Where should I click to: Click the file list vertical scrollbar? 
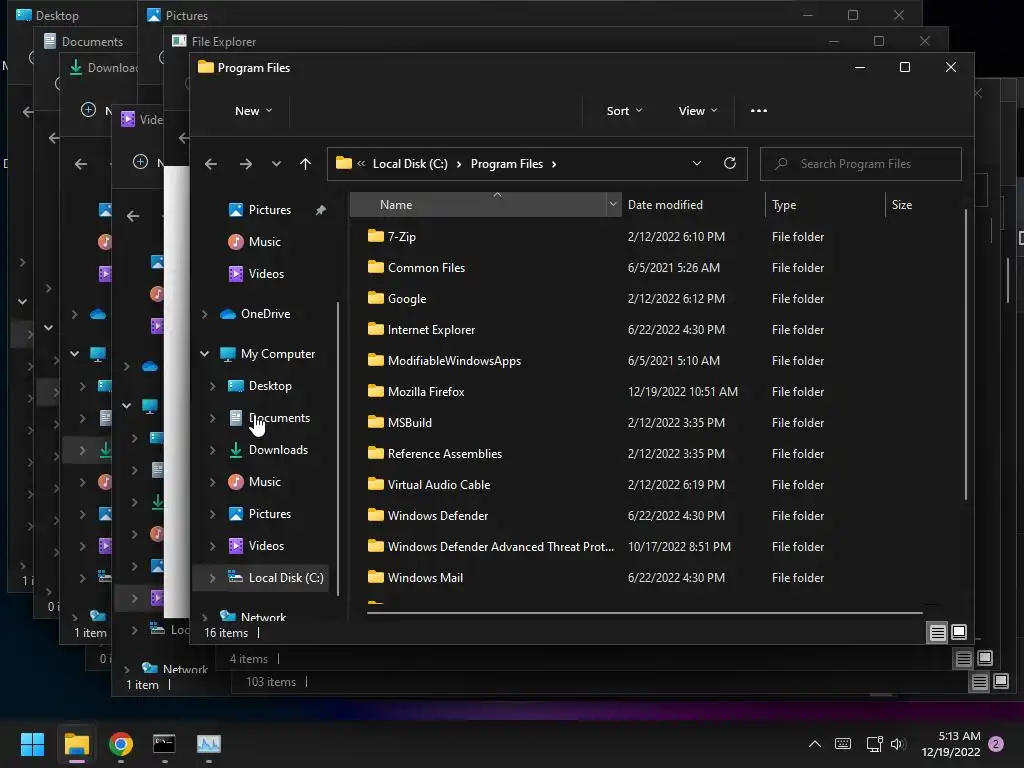click(965, 355)
